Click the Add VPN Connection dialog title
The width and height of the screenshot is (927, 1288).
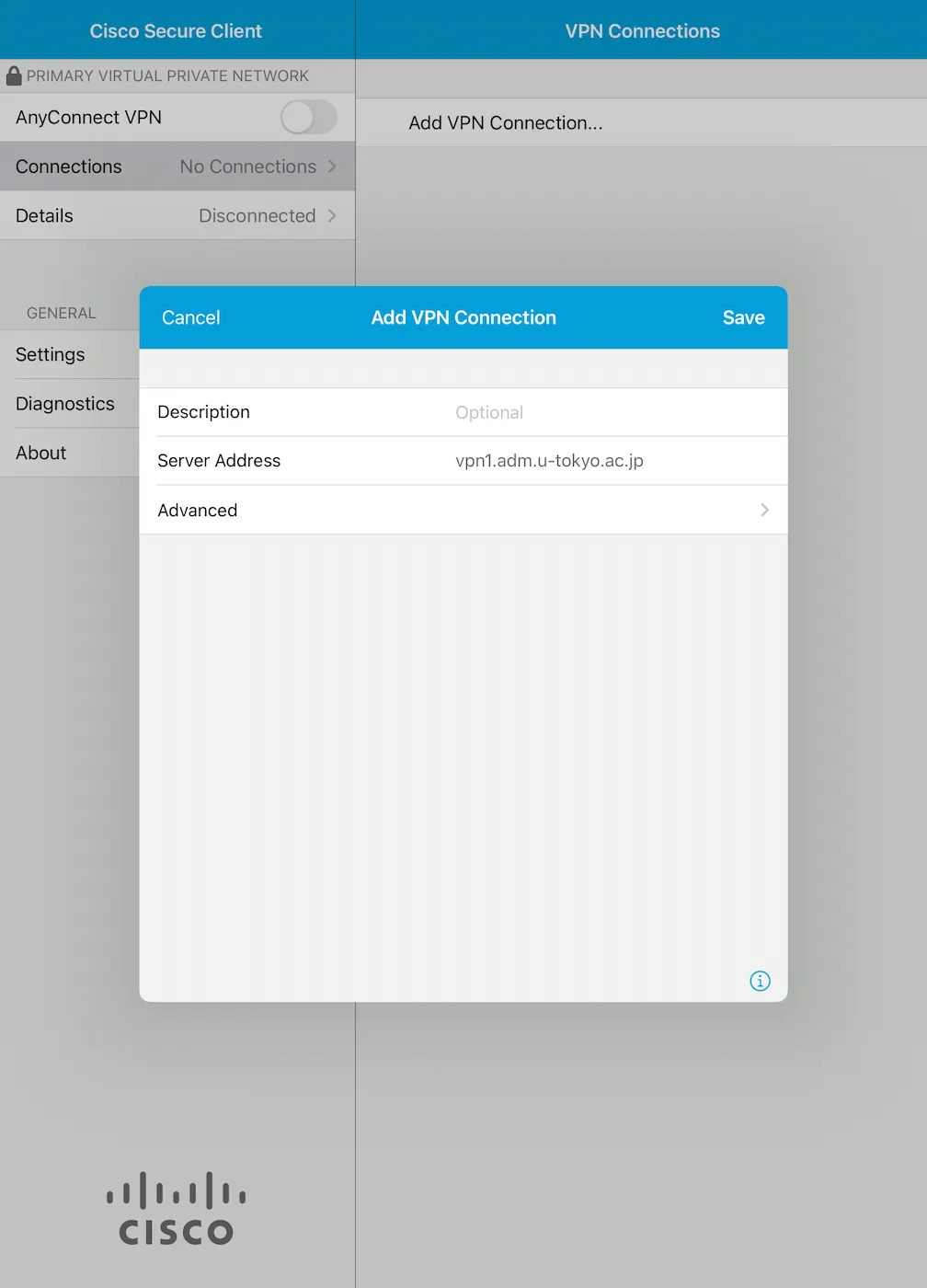(x=463, y=317)
